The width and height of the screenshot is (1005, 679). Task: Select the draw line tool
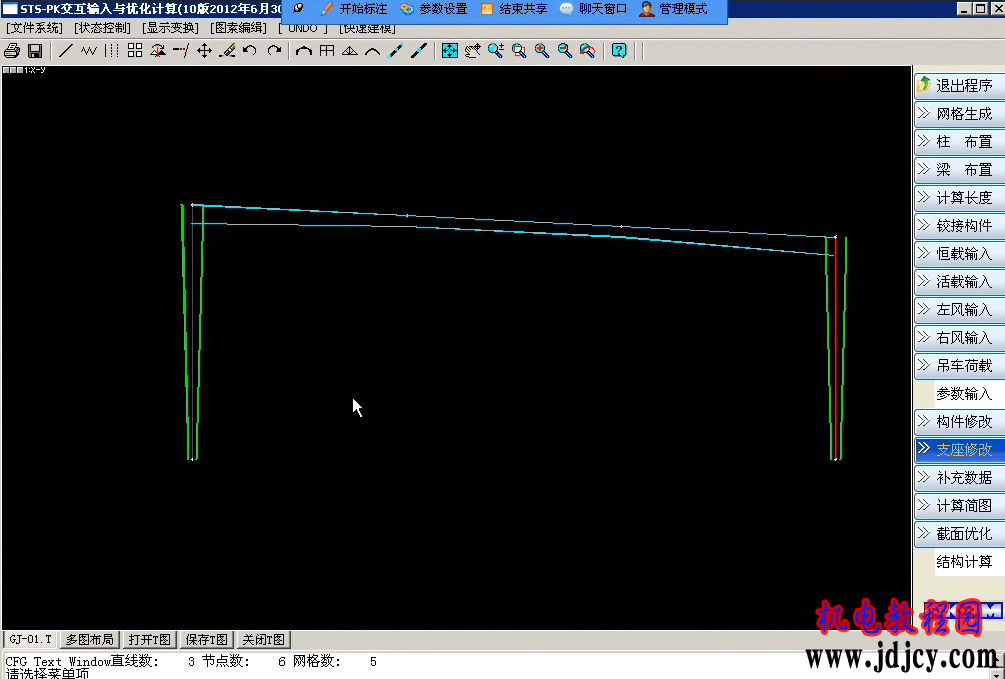pos(65,51)
